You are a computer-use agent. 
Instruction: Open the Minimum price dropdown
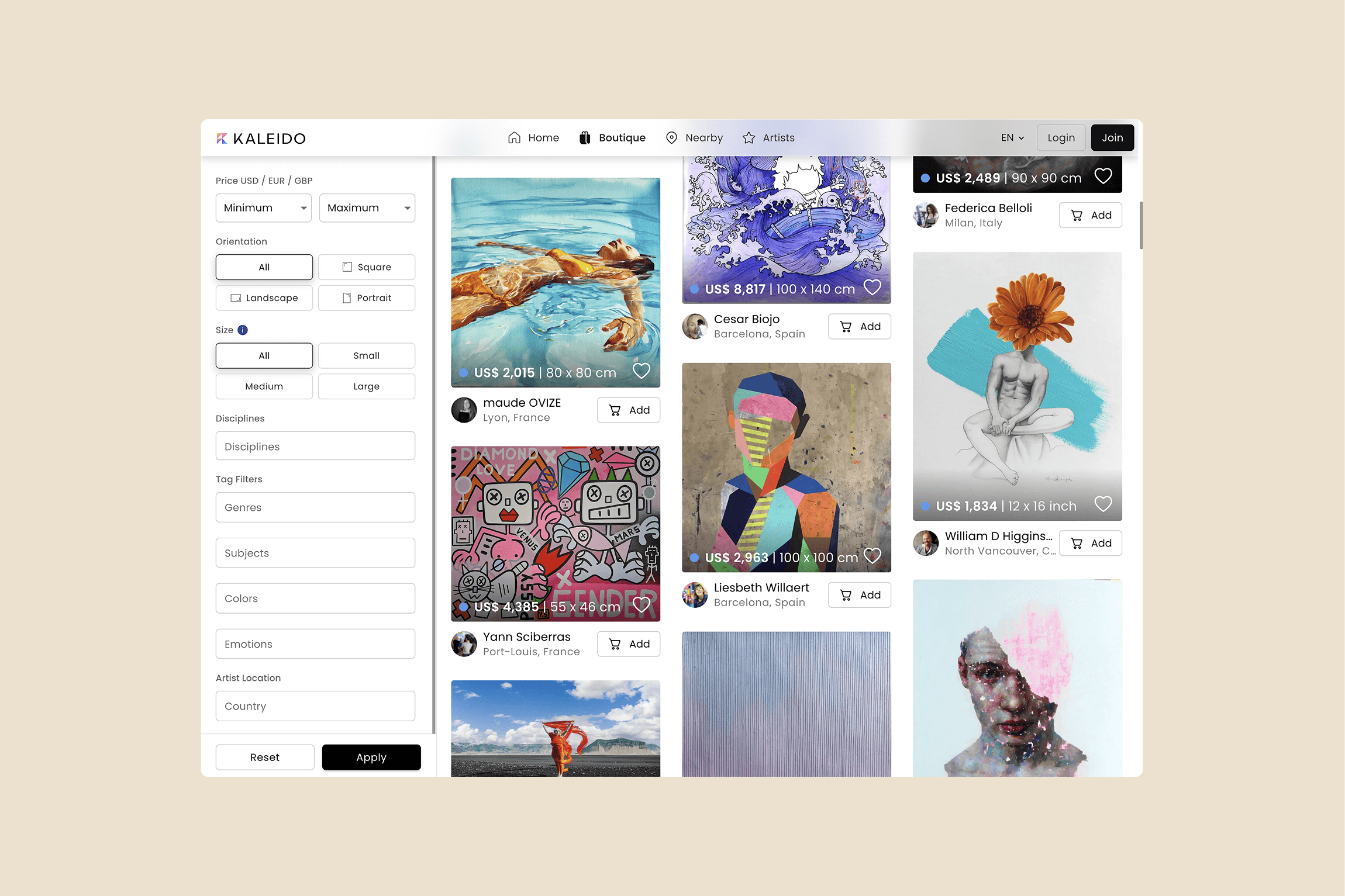264,208
